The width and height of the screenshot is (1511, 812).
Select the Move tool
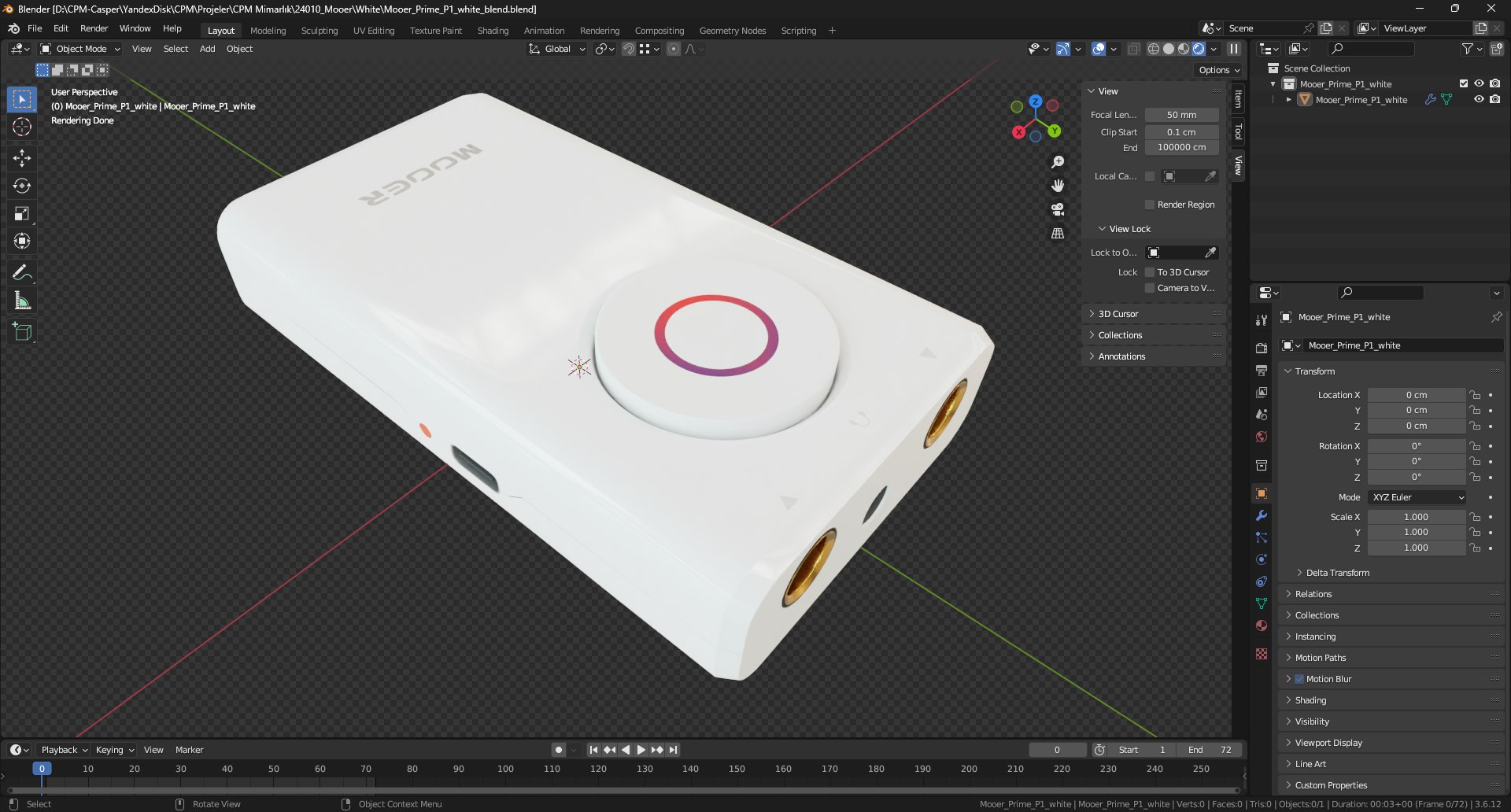click(22, 158)
